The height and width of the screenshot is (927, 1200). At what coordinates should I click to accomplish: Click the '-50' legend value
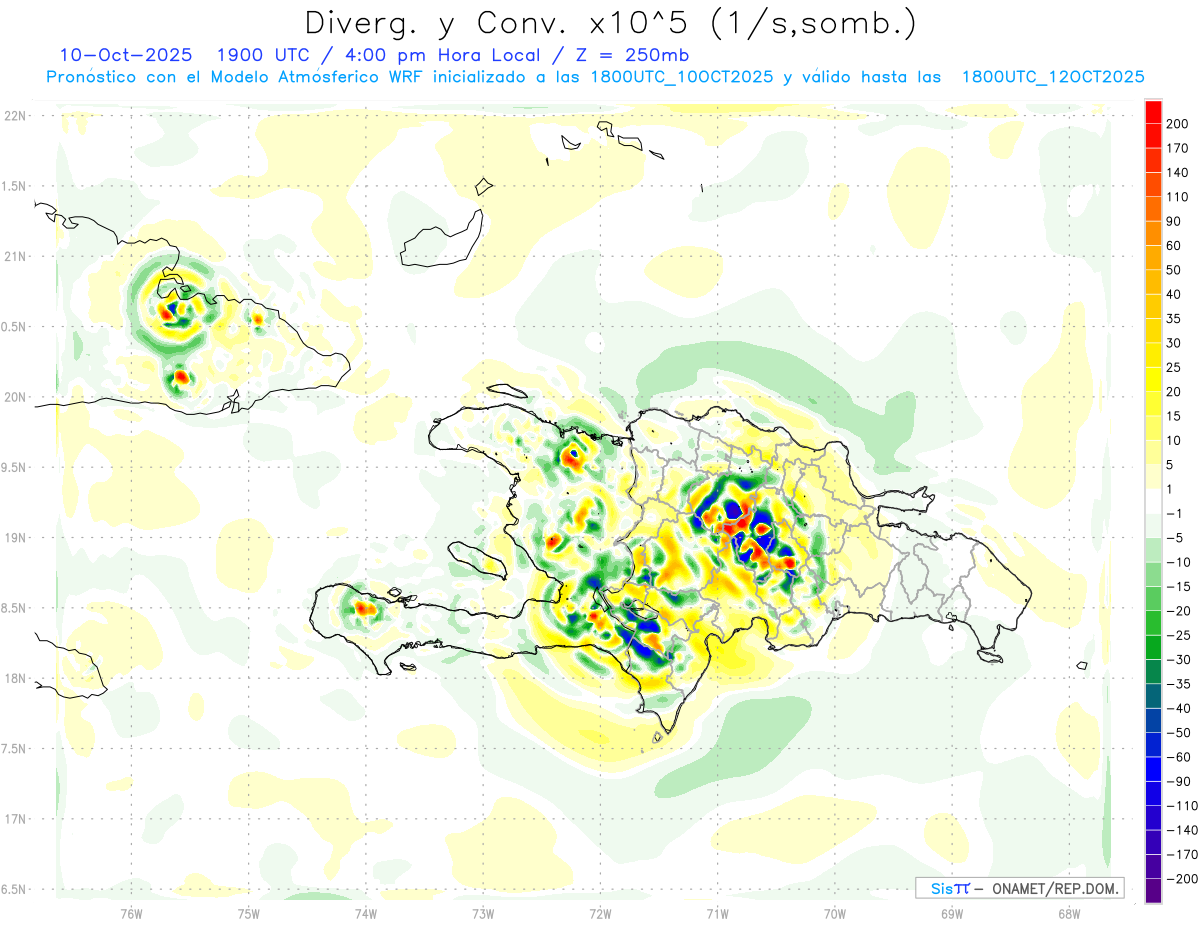click(1181, 733)
